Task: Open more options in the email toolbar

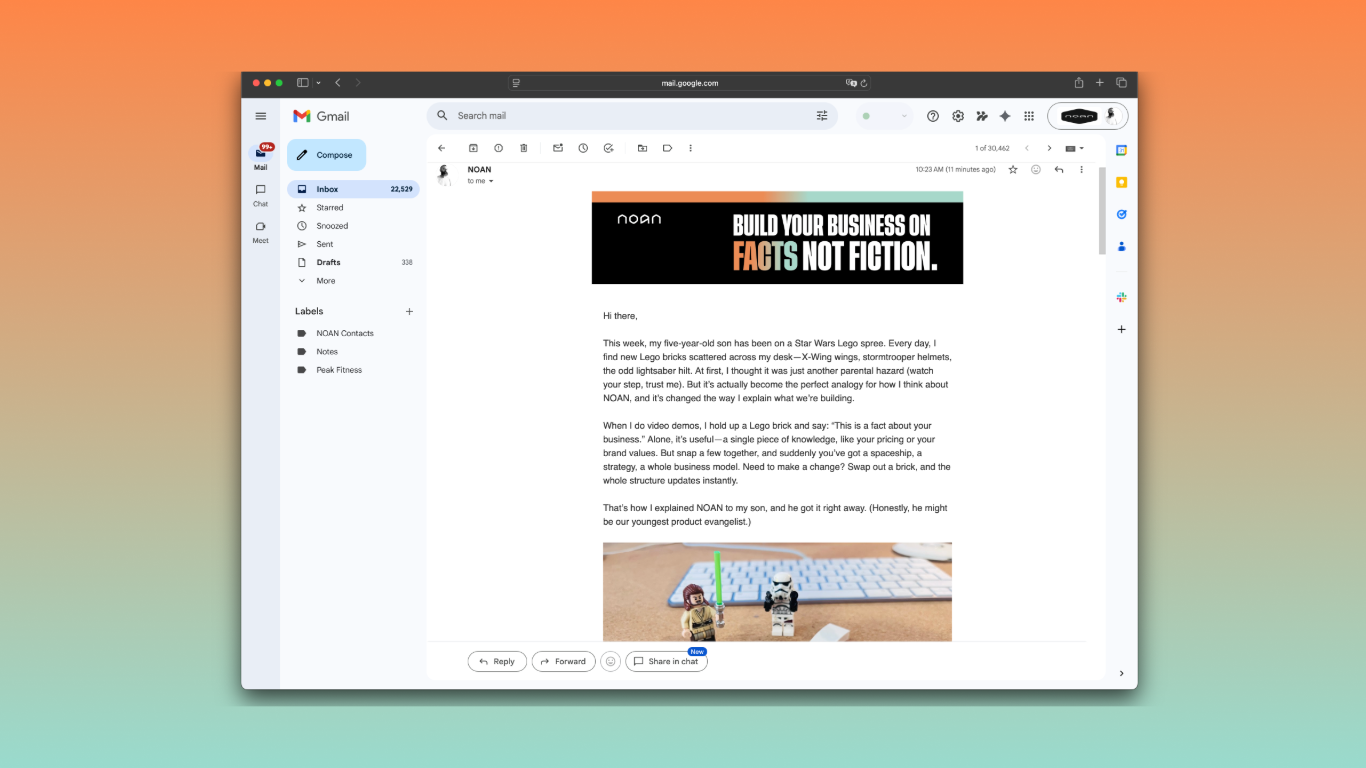Action: [690, 148]
